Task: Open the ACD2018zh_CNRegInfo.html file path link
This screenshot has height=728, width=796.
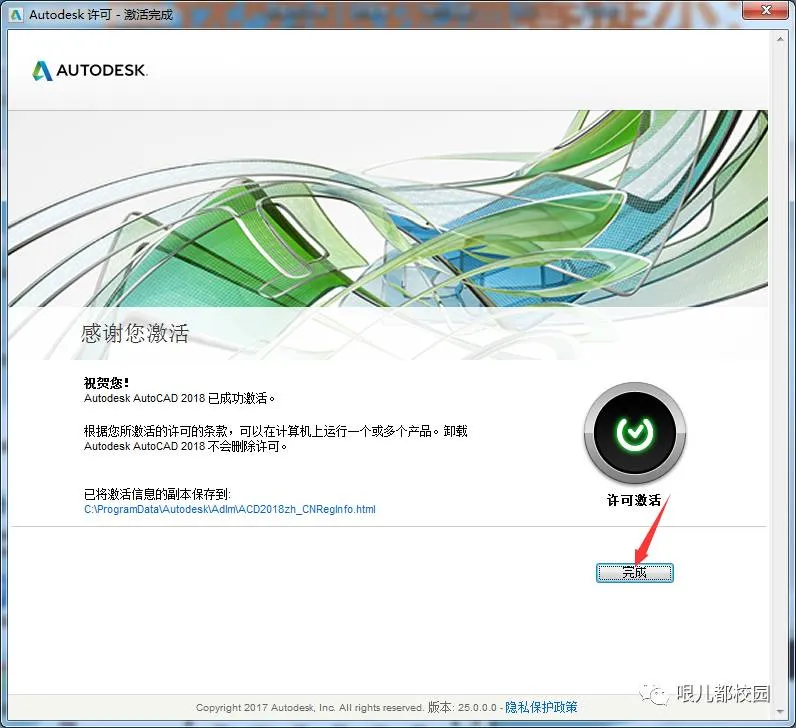Action: point(229,509)
